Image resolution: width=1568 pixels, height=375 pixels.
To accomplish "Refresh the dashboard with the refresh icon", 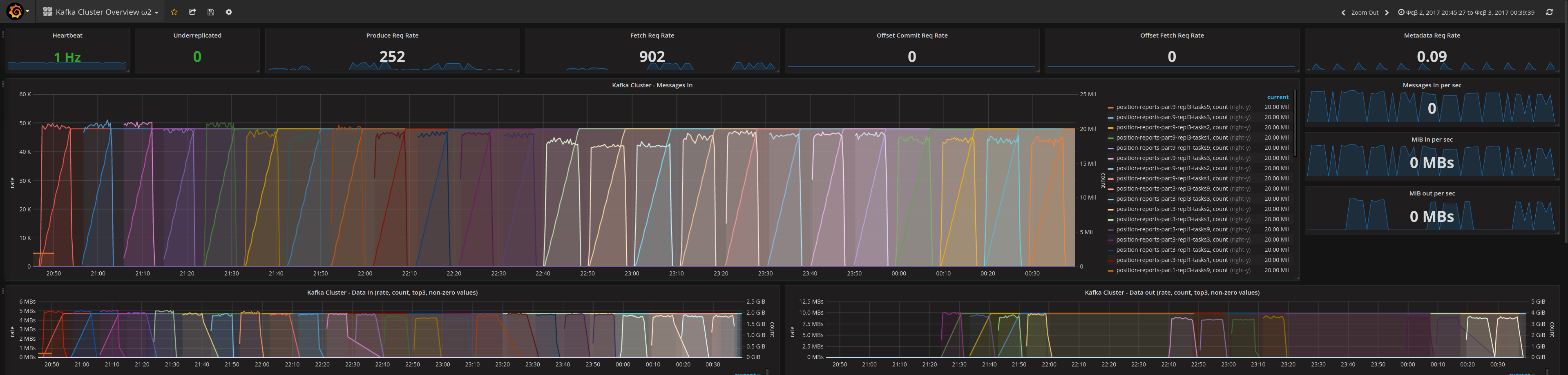I will pyautogui.click(x=1550, y=12).
